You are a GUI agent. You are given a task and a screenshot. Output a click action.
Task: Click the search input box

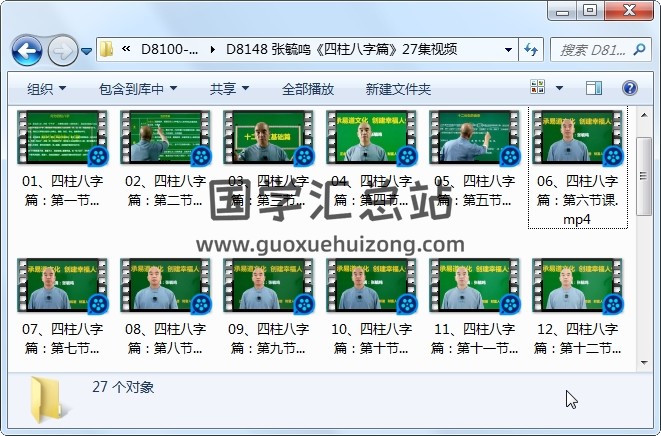590,49
